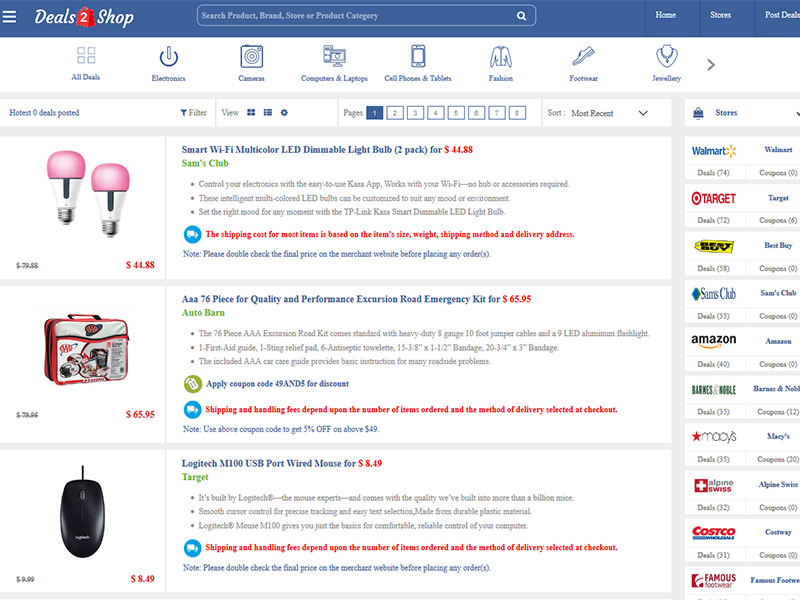Viewport: 800px width, 600px height.
Task: Click the Stores sidebar shop icon
Action: [698, 113]
